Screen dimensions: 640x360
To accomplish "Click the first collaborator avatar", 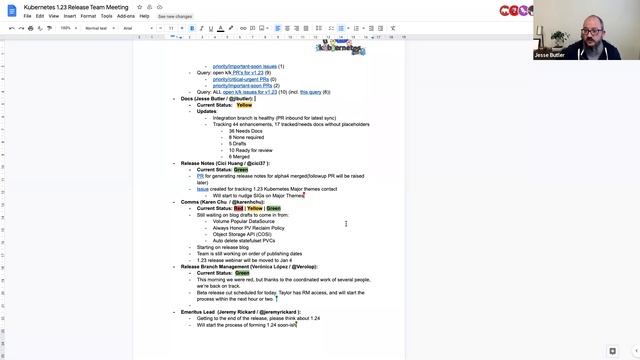I will tap(504, 11).
